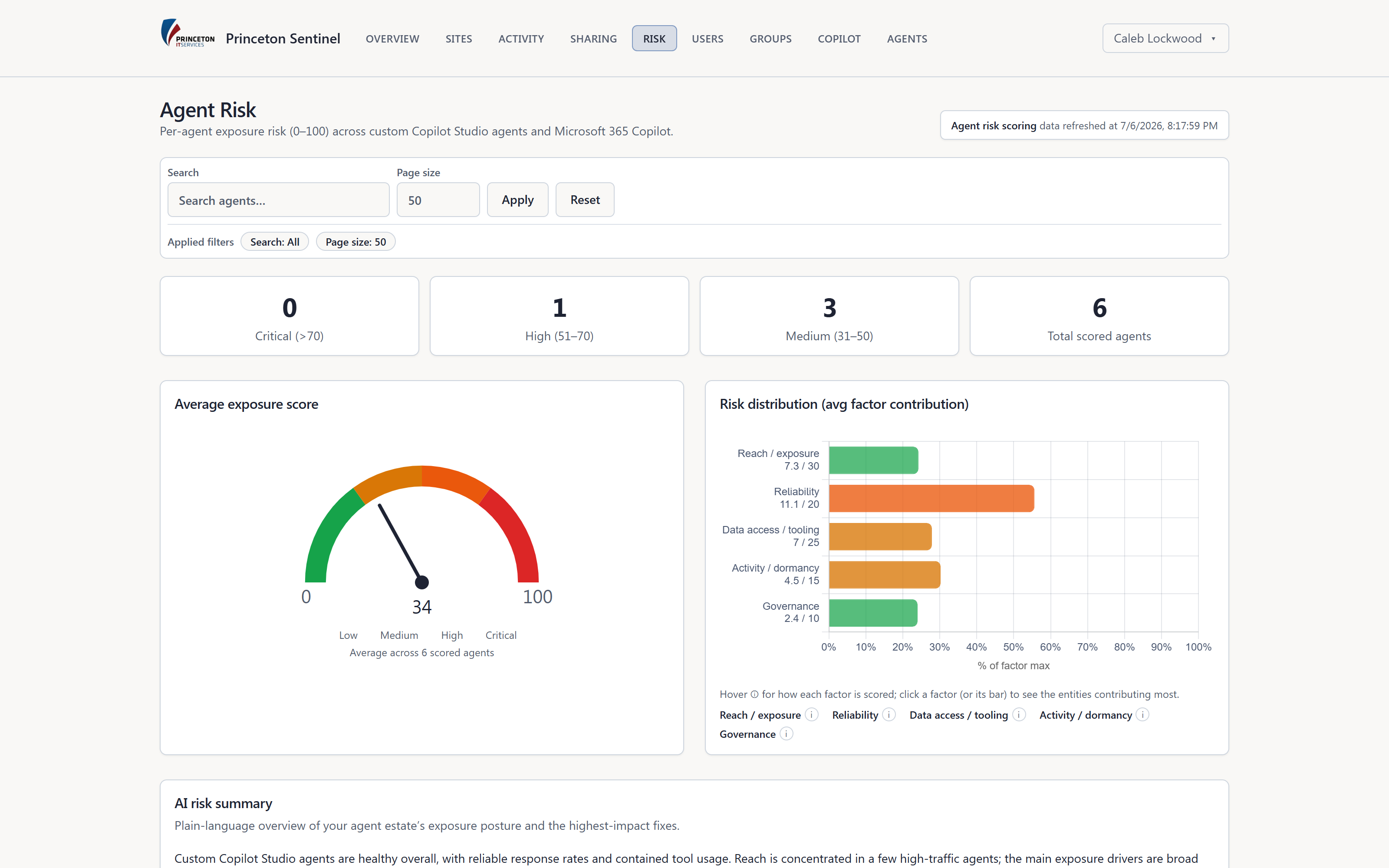Click the Page size: 50 filter chip
Viewport: 1389px width, 868px height.
[x=356, y=242]
